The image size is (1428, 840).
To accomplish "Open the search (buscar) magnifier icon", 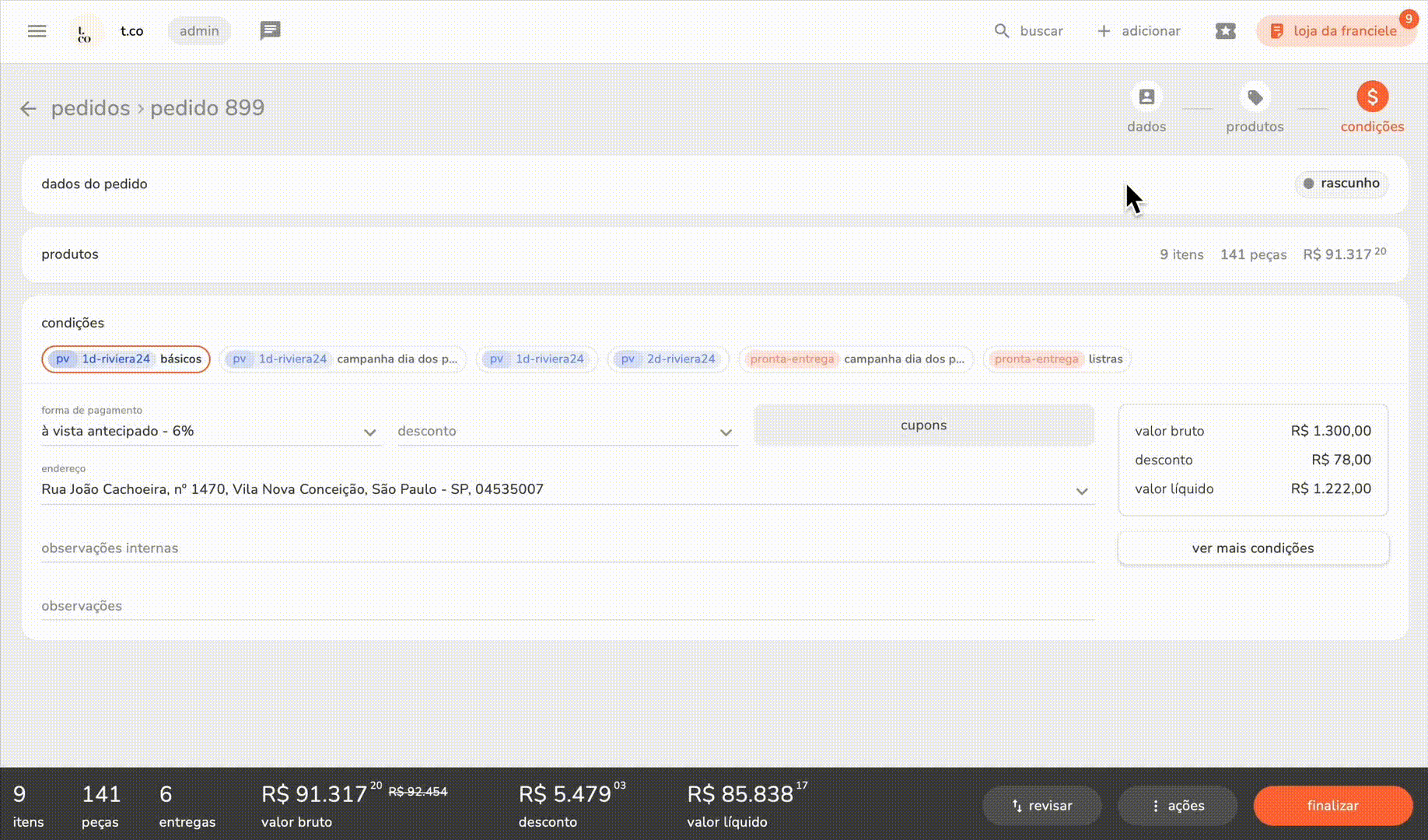I will coord(1001,31).
